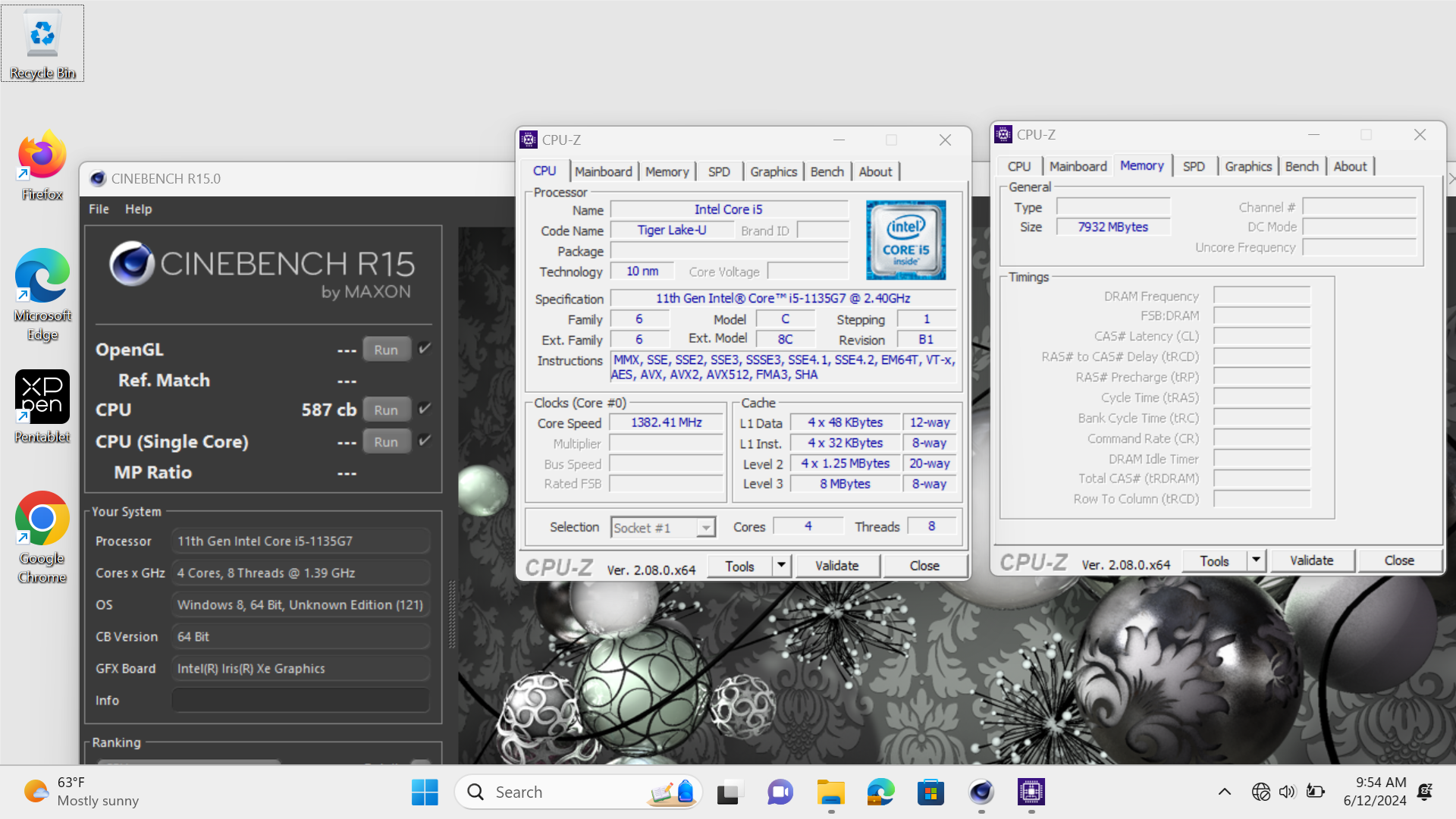Click the Cinebench panel splitter handle
Image resolution: width=1456 pixels, height=819 pixels.
(x=452, y=614)
